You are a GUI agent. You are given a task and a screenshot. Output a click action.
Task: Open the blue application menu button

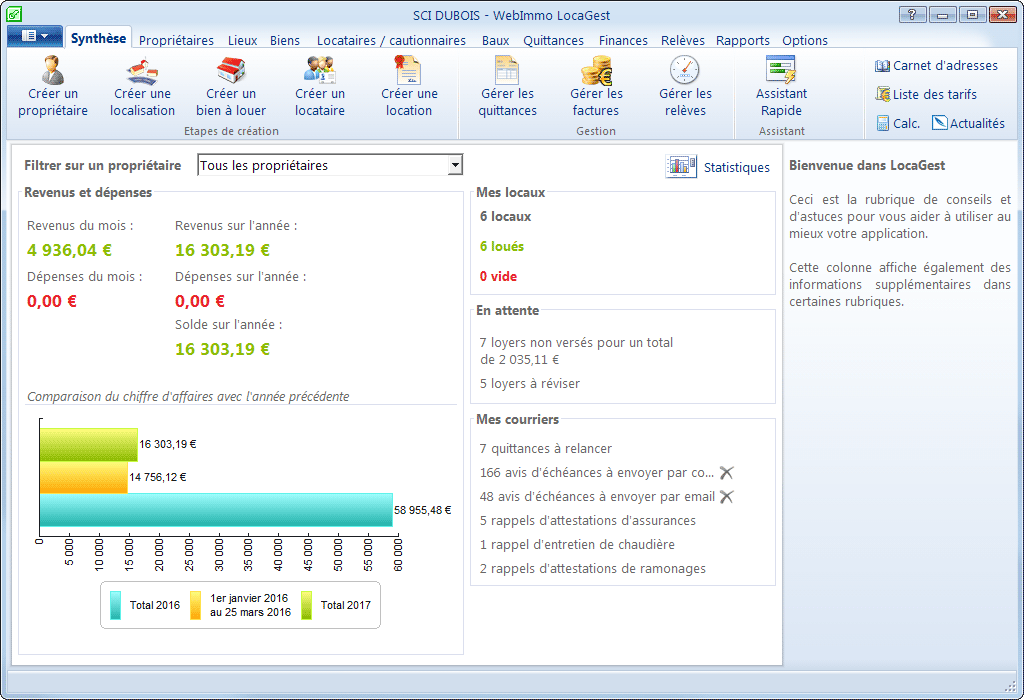35,36
